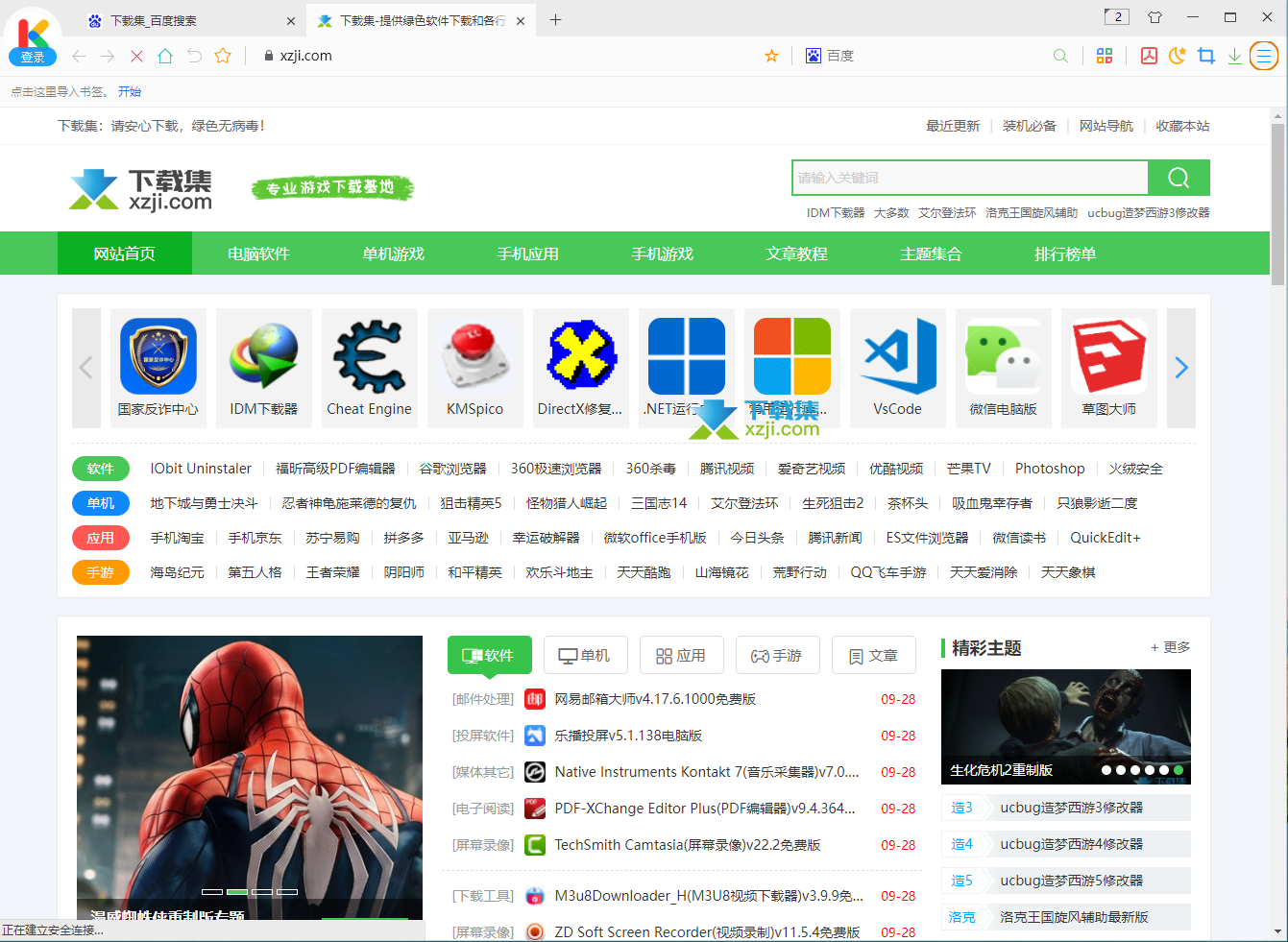This screenshot has height=942, width=1288.
Task: Open the 生化危机2重制版 thumbnail
Action: [1066, 727]
